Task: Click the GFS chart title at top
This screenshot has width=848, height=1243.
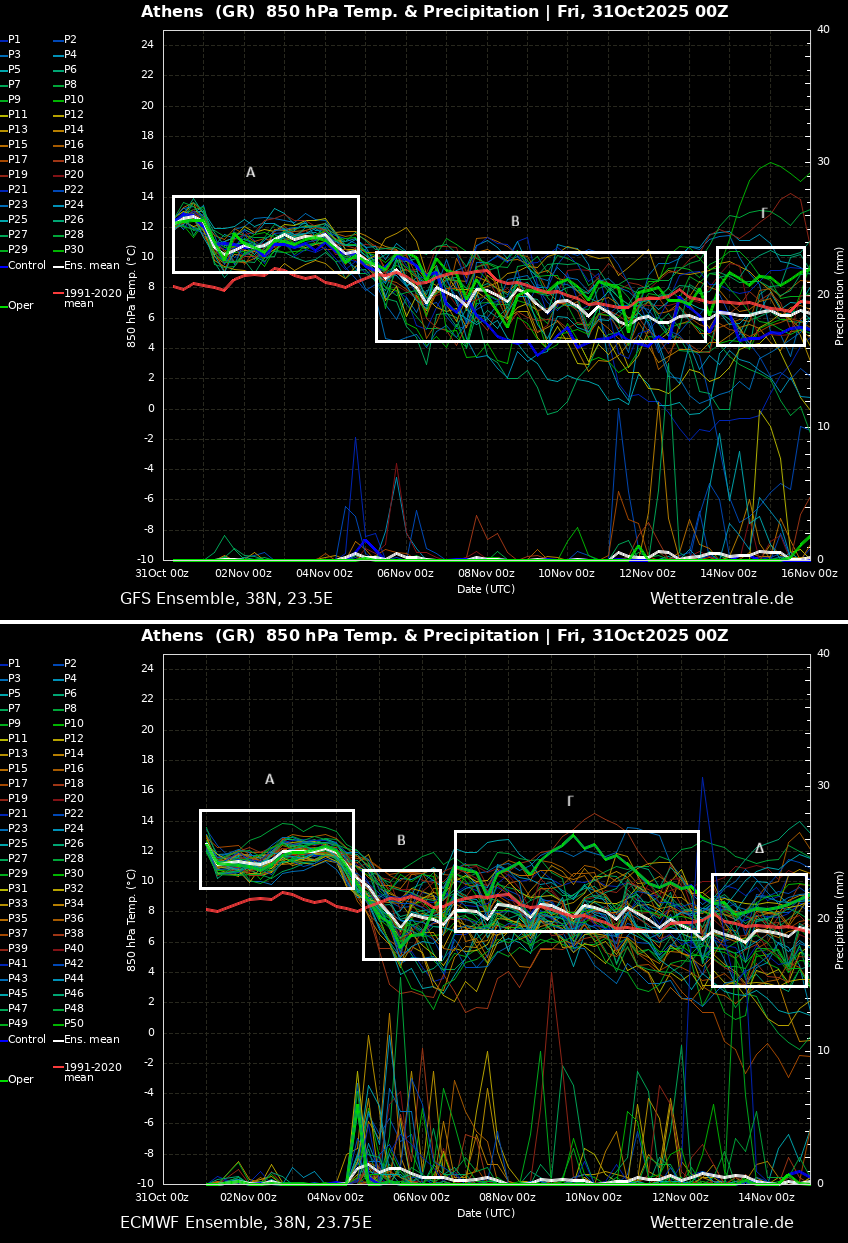Action: 434,12
